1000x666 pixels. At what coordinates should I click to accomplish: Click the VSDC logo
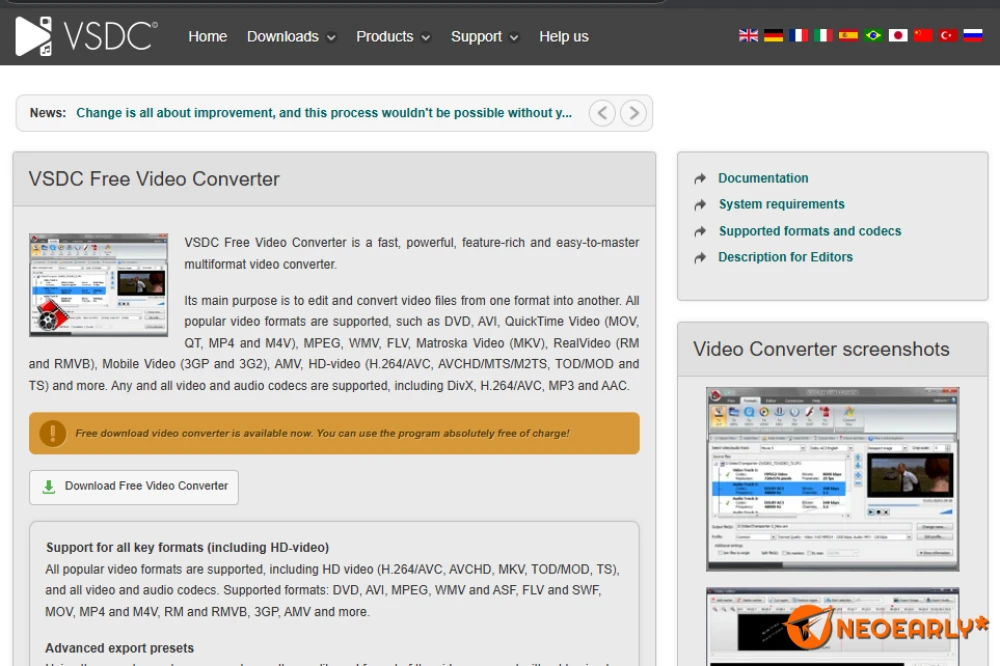click(86, 36)
